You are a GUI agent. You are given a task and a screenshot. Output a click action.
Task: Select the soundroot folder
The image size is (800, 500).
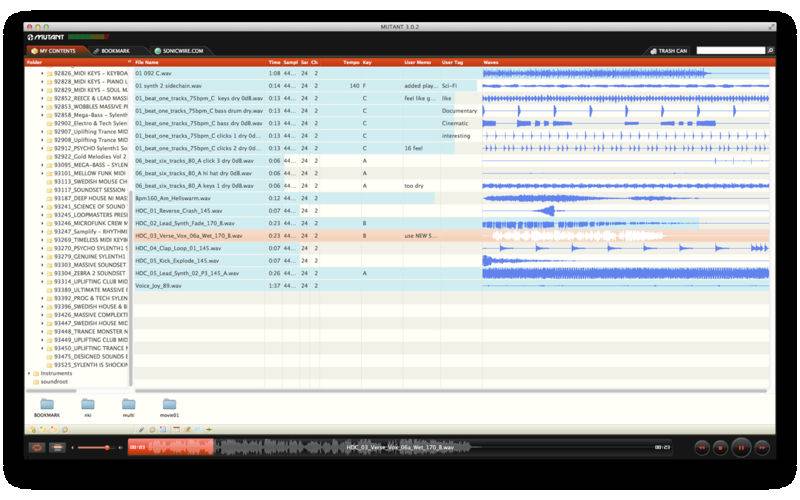tap(54, 382)
